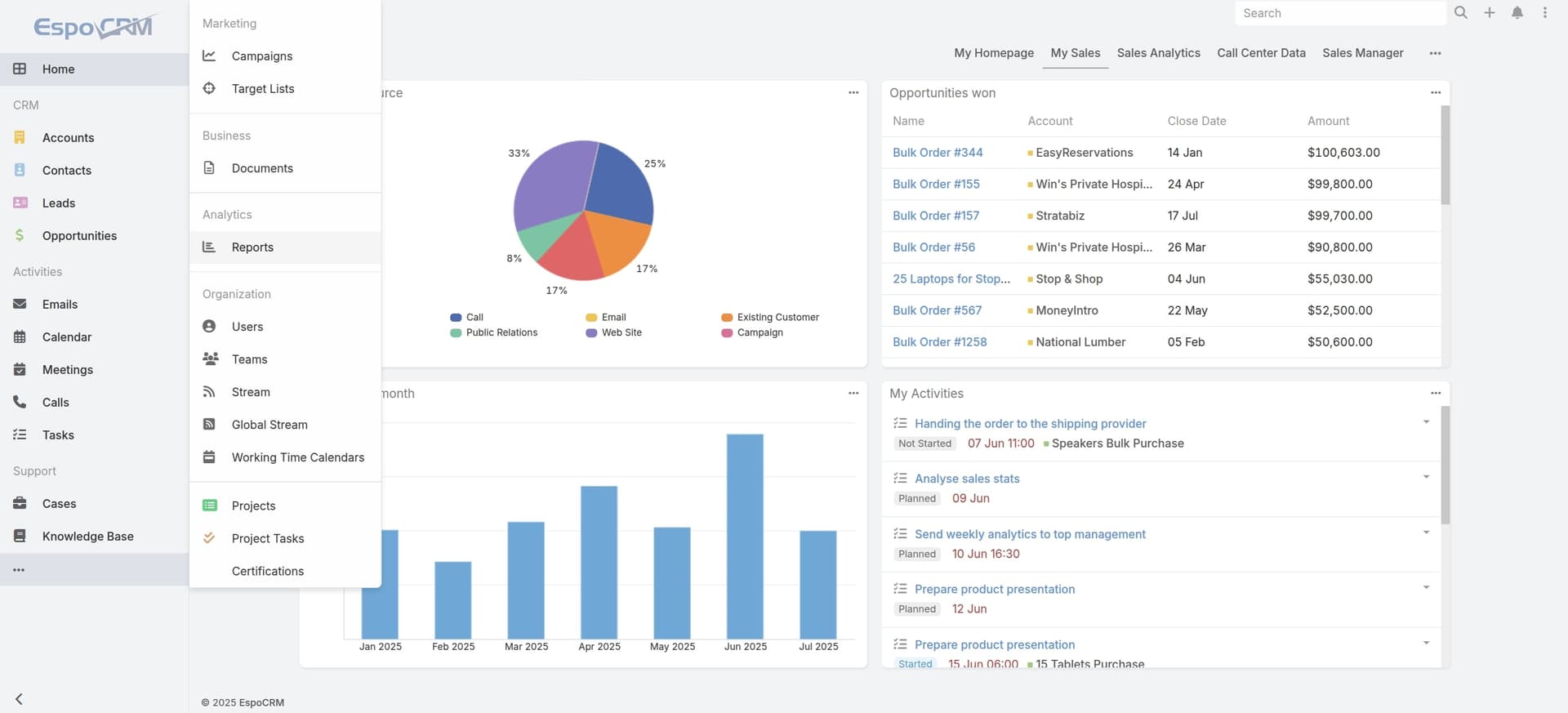This screenshot has height=713, width=1568.
Task: Click the global search magnifier icon
Action: click(x=1461, y=13)
